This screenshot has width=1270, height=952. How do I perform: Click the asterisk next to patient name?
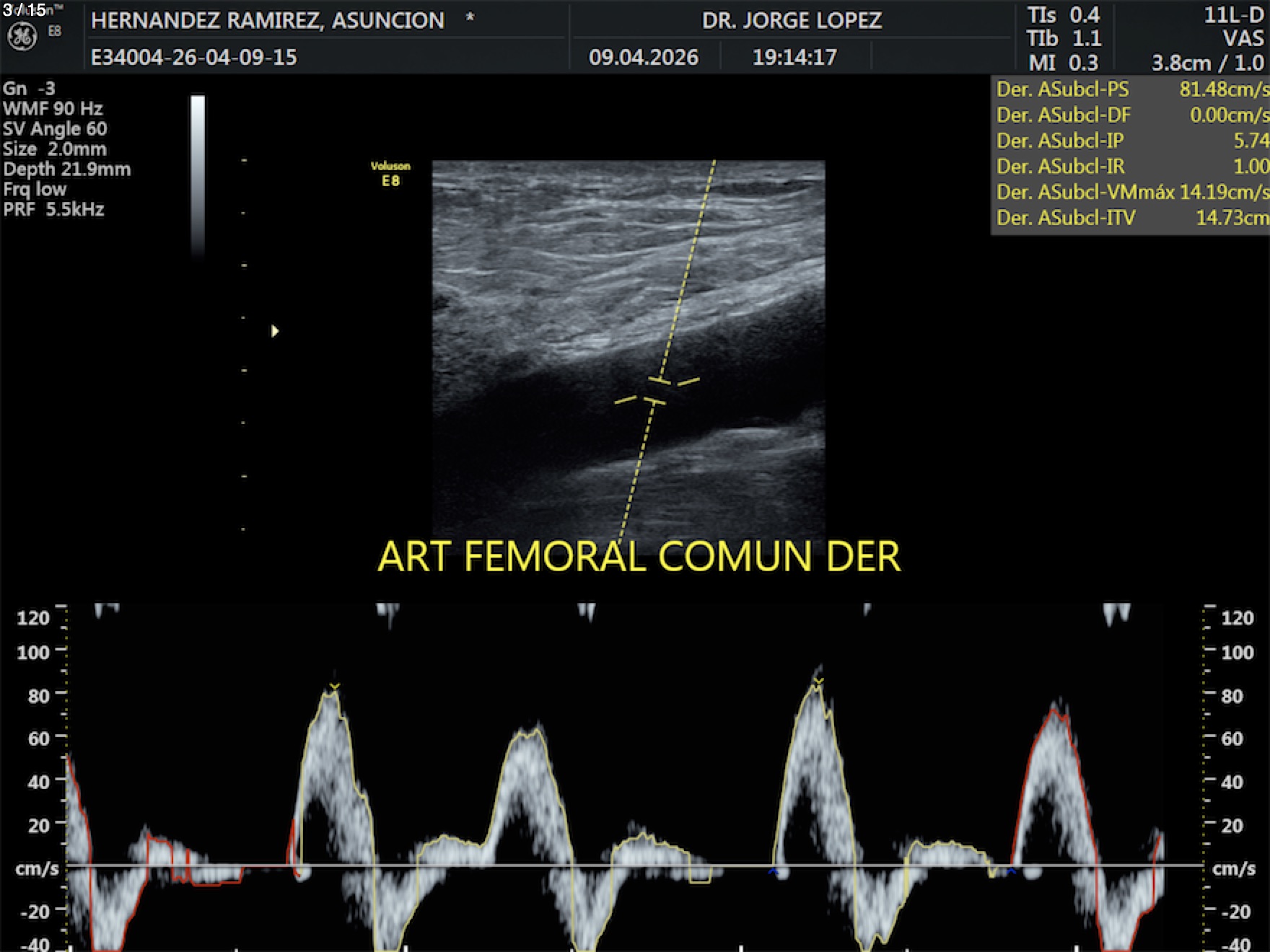470,19
